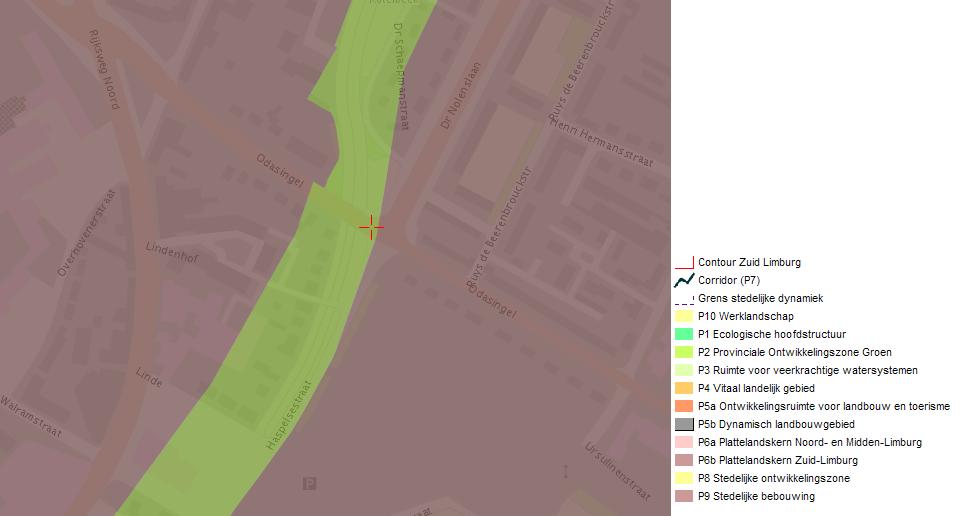The image size is (966, 516).
Task: Click the Rijksweg Noord street label
Action: (104, 70)
